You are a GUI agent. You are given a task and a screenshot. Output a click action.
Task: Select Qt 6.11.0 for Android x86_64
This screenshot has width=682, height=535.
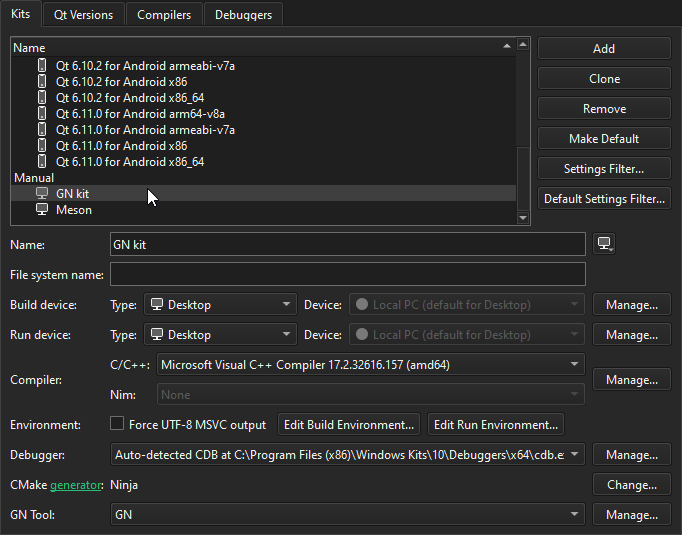click(264, 162)
